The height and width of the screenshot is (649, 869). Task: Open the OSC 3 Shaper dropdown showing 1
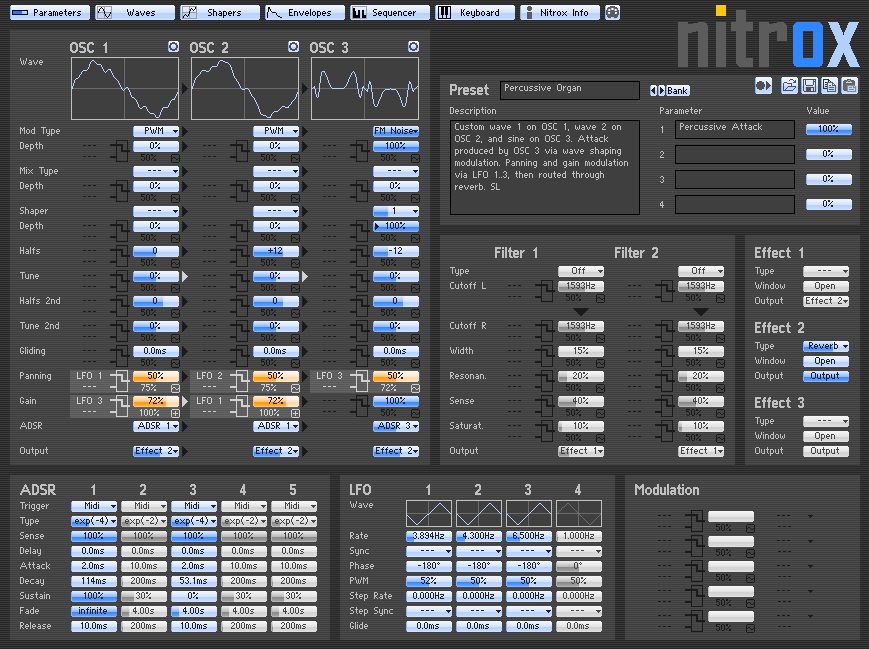(396, 211)
